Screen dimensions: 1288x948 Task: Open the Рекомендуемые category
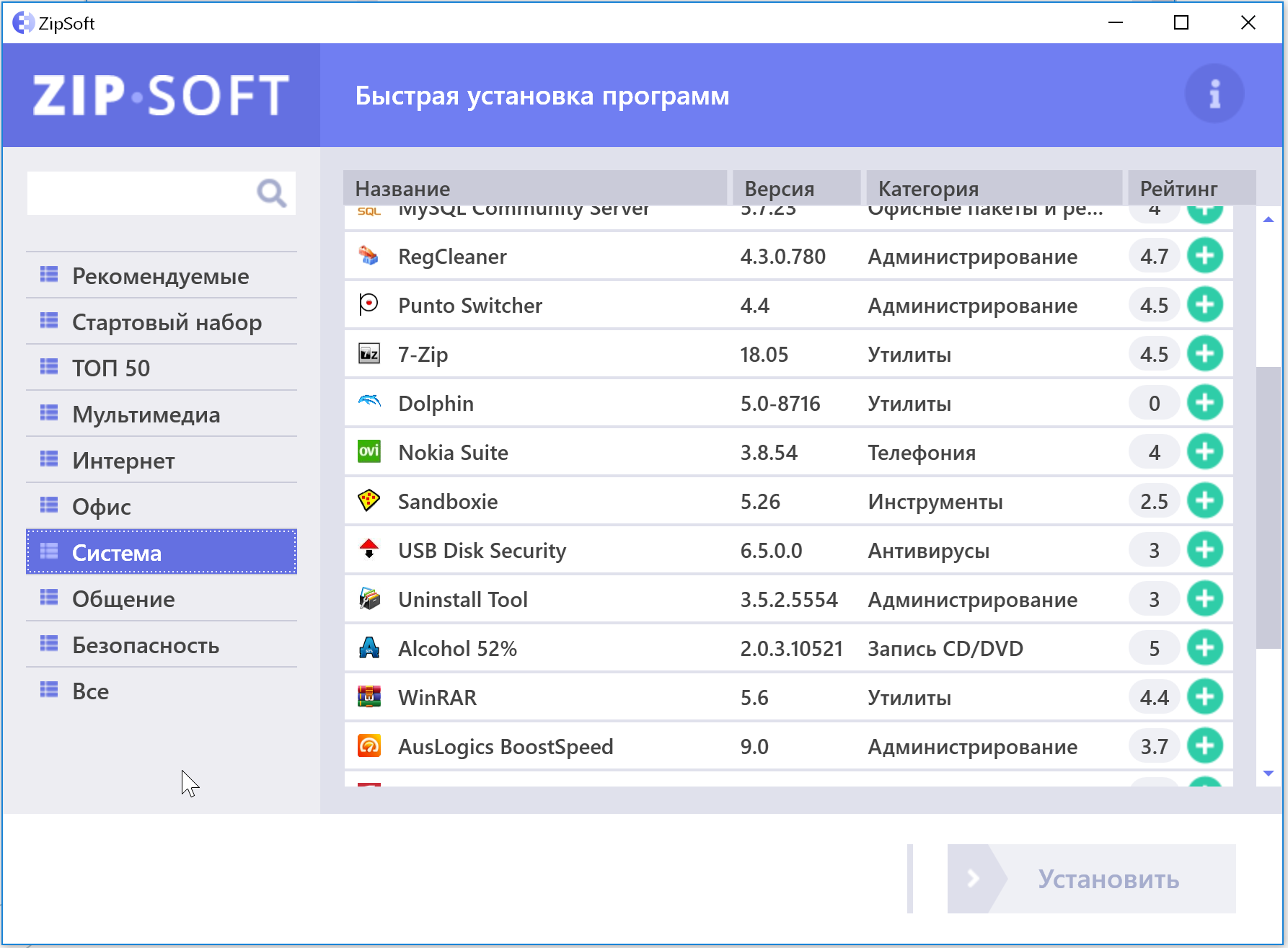(162, 275)
